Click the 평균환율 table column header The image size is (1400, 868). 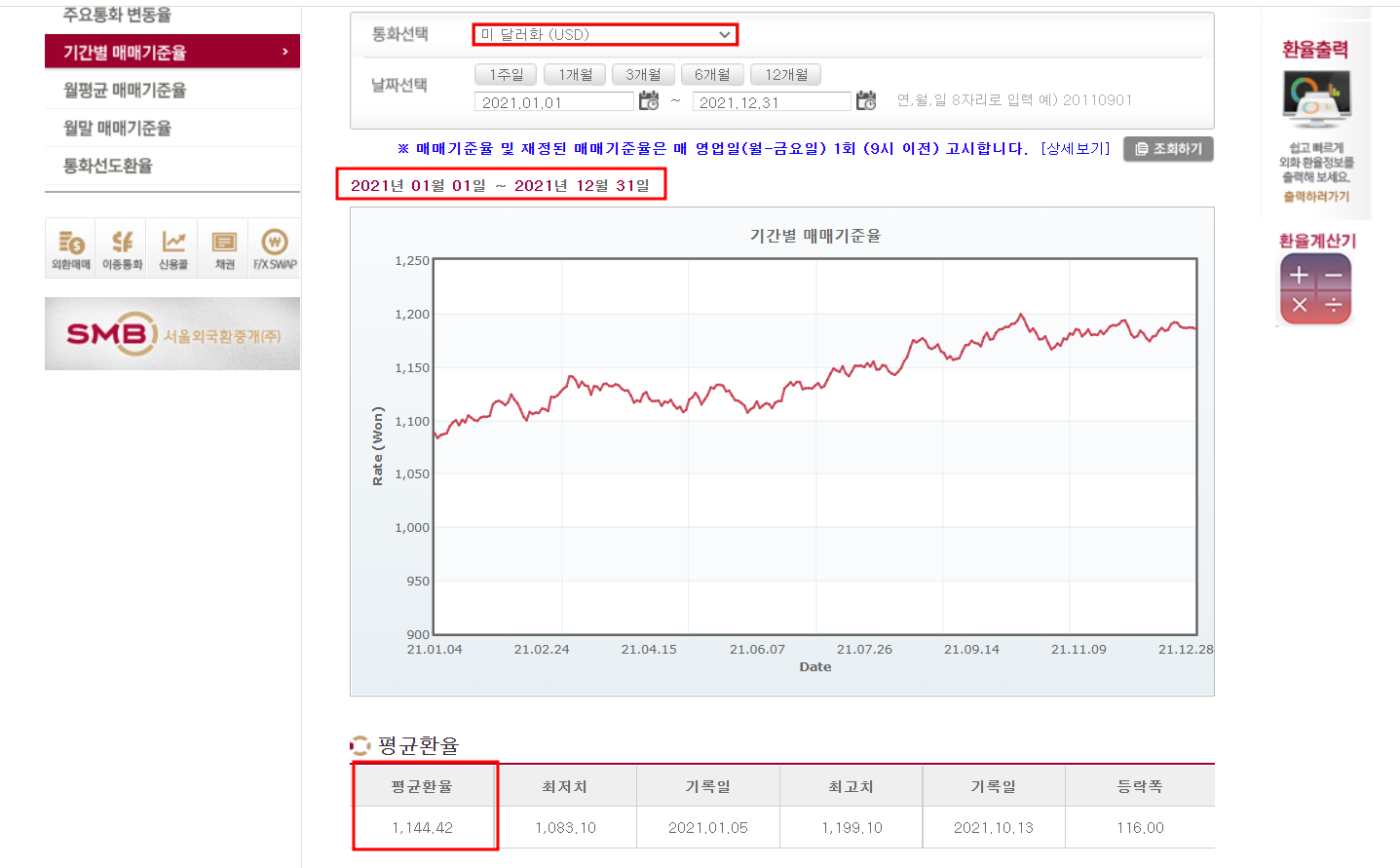coord(423,786)
